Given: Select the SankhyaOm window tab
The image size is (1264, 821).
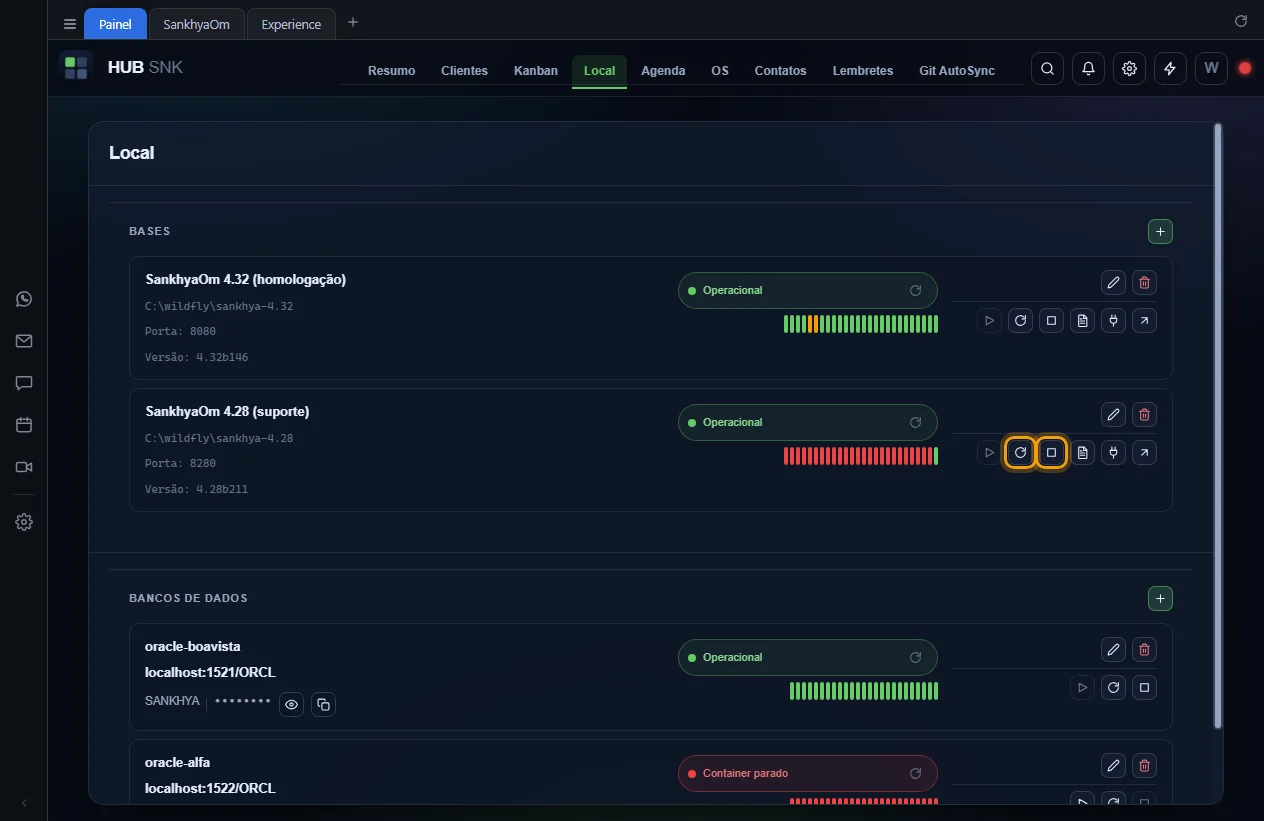Looking at the screenshot, I should pos(197,24).
